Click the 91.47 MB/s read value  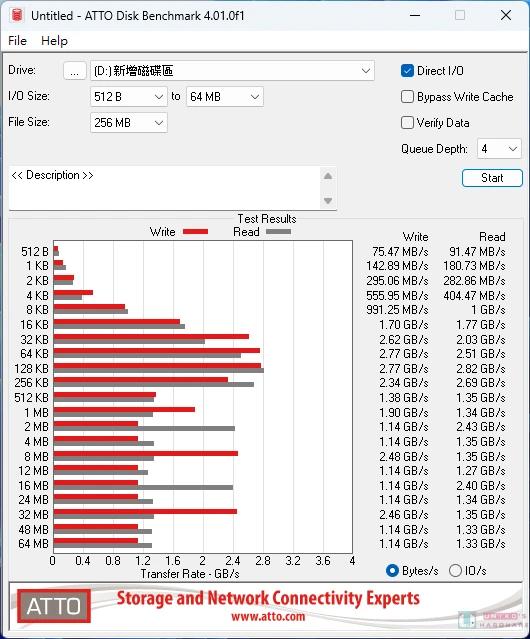point(477,251)
